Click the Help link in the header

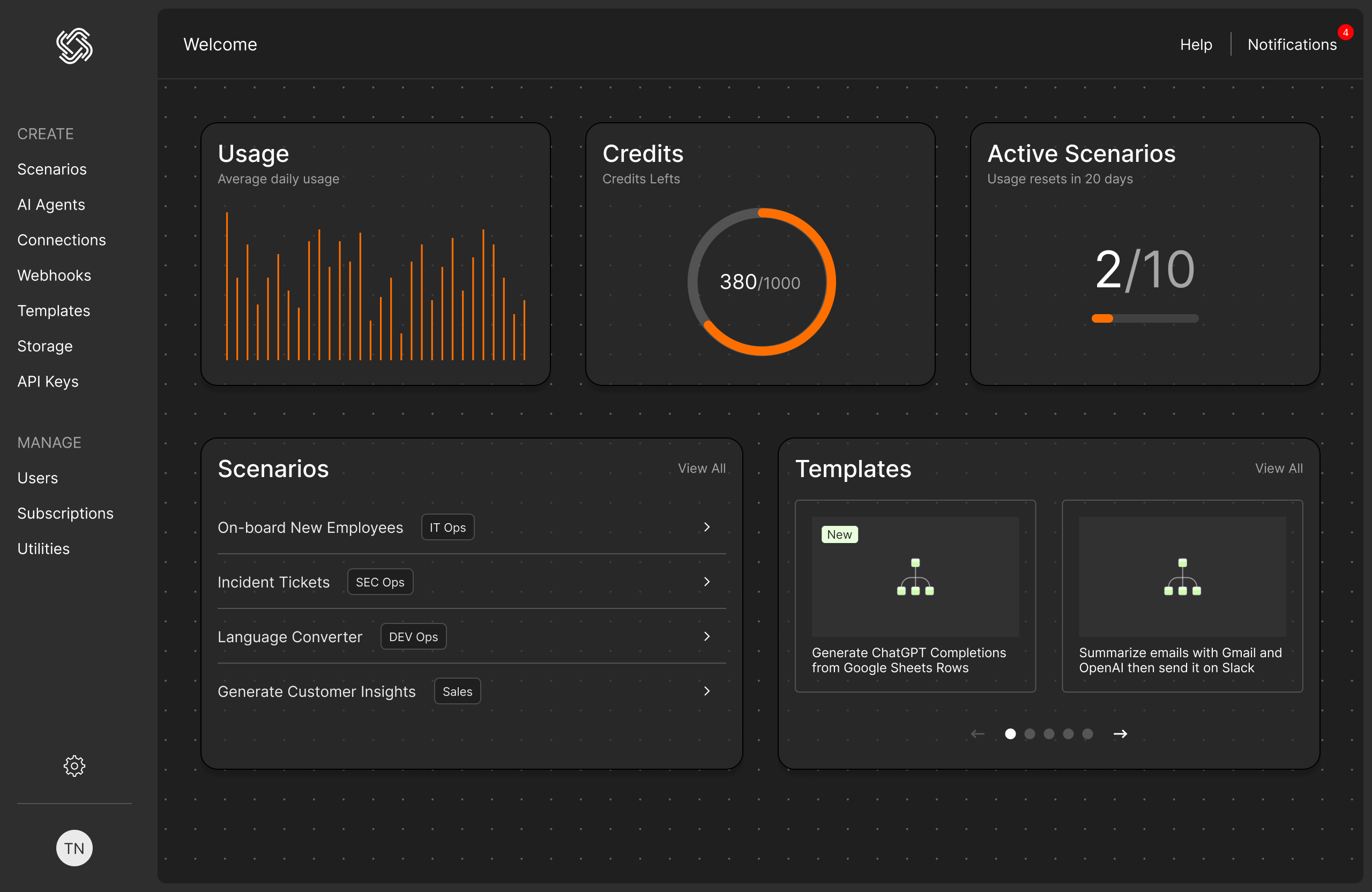pyautogui.click(x=1196, y=44)
